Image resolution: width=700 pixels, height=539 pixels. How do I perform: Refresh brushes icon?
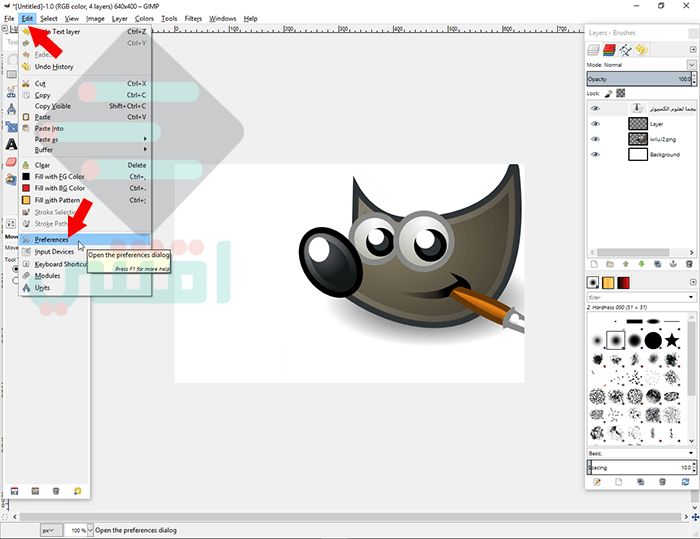coord(685,482)
